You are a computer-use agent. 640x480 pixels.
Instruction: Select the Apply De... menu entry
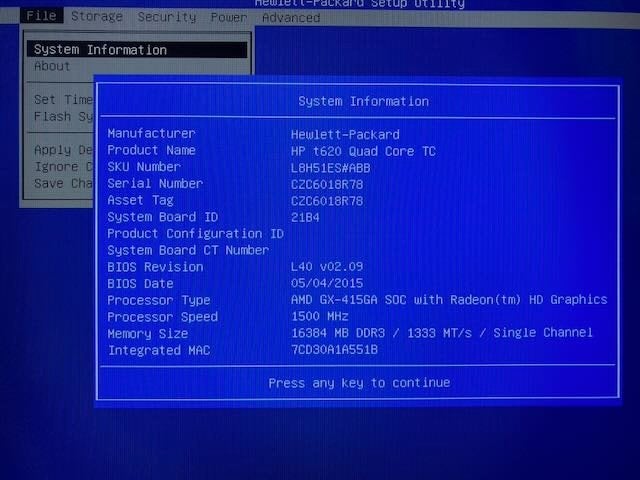click(x=64, y=150)
